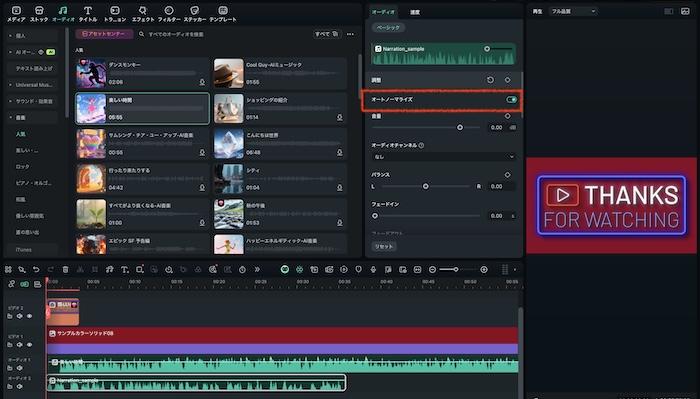Viewport: 700px width, 399px height.
Task: Open the オーディオチャンネル dropdown
Action: pos(443,157)
